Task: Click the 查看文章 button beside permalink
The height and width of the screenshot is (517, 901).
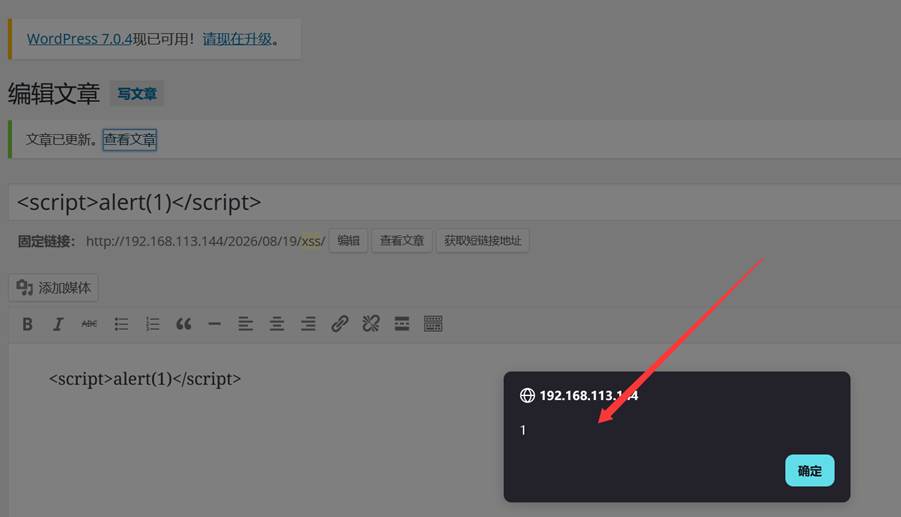Action: (402, 241)
